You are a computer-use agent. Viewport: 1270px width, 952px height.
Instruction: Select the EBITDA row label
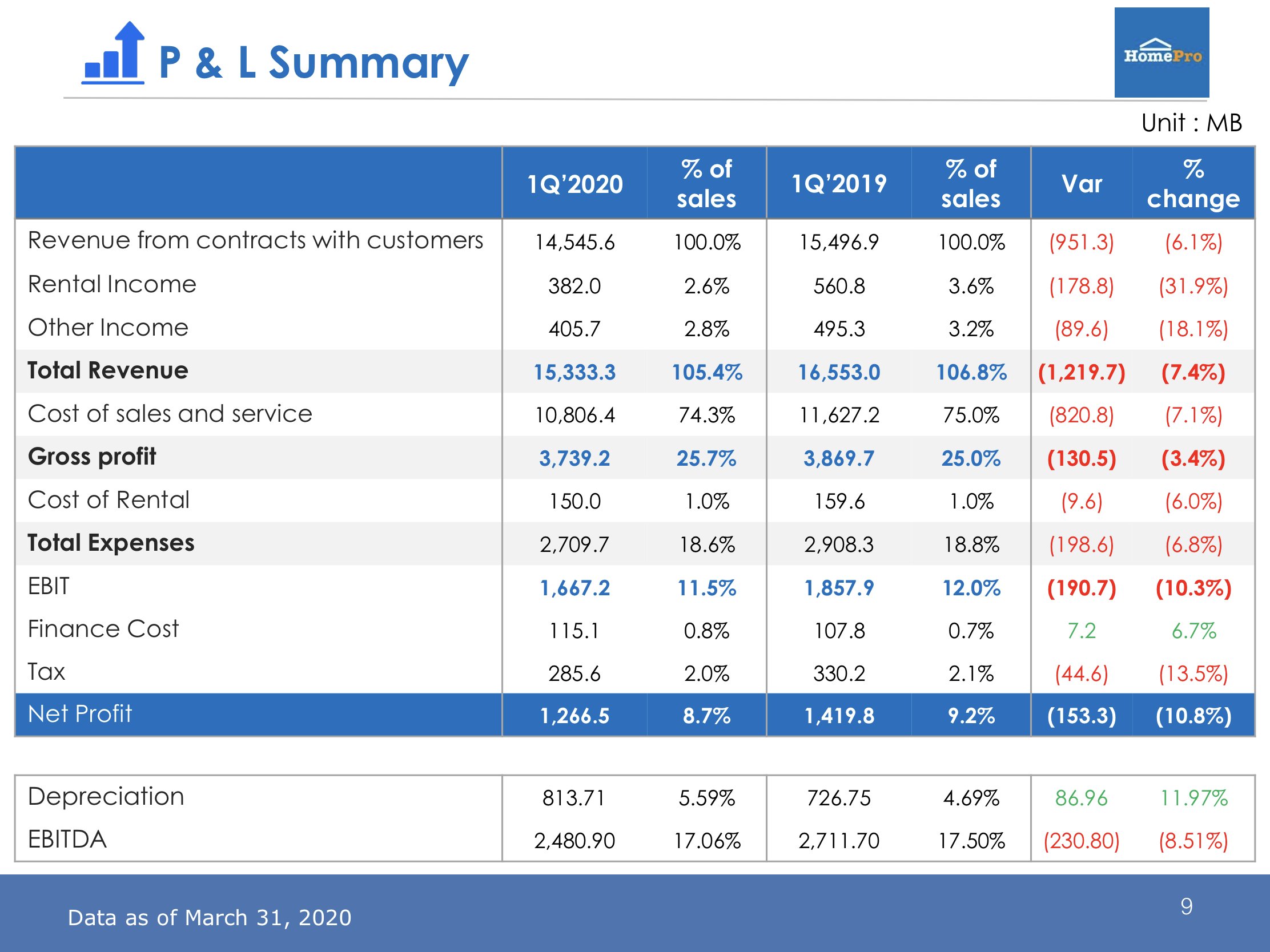67,840
